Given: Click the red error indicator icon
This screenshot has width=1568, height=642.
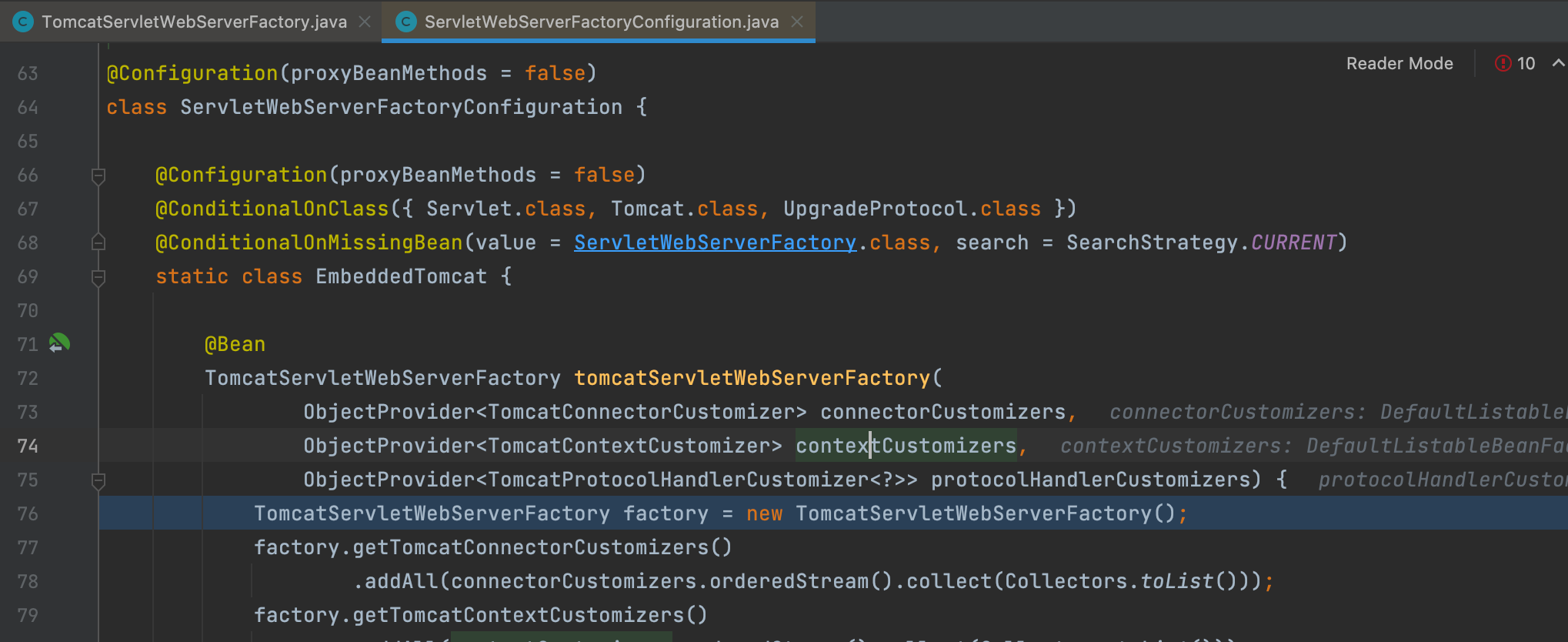Looking at the screenshot, I should point(1503,63).
